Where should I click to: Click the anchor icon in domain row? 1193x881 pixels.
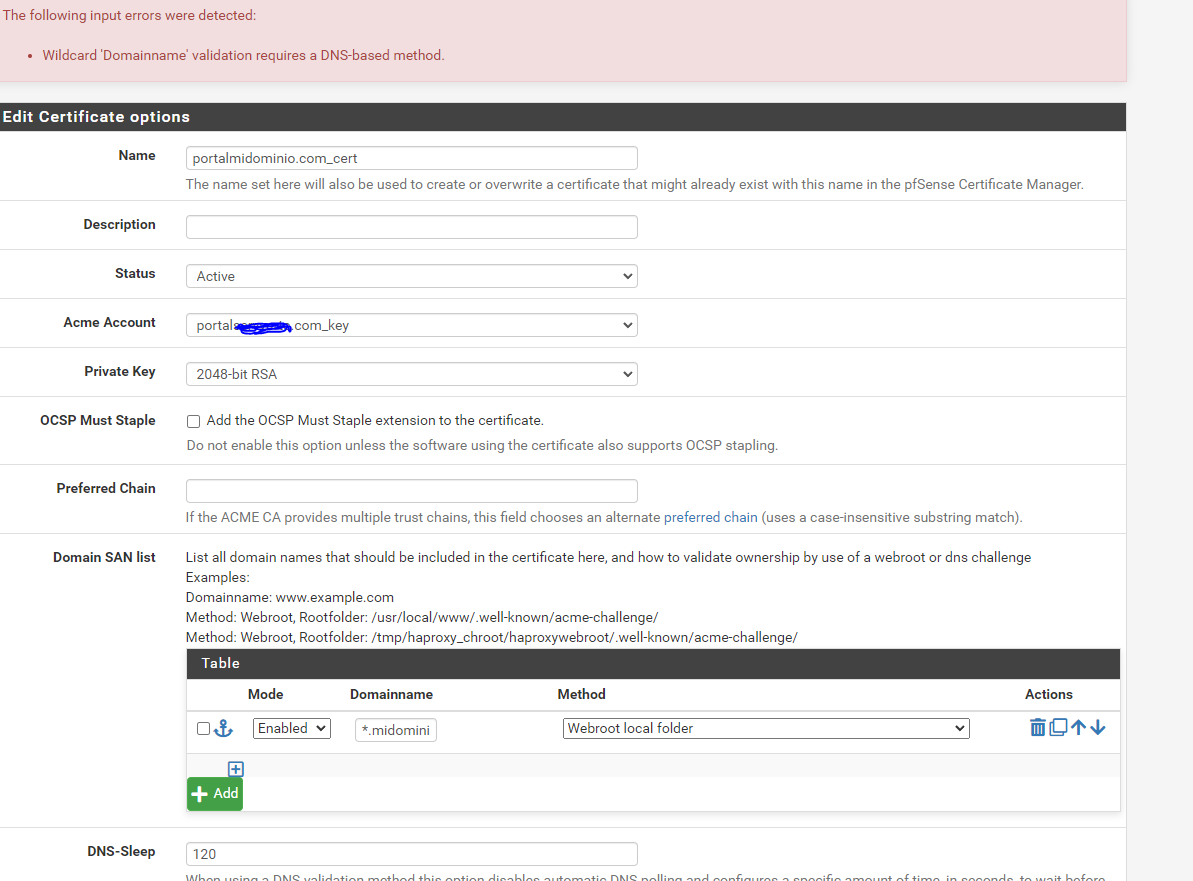pos(223,729)
